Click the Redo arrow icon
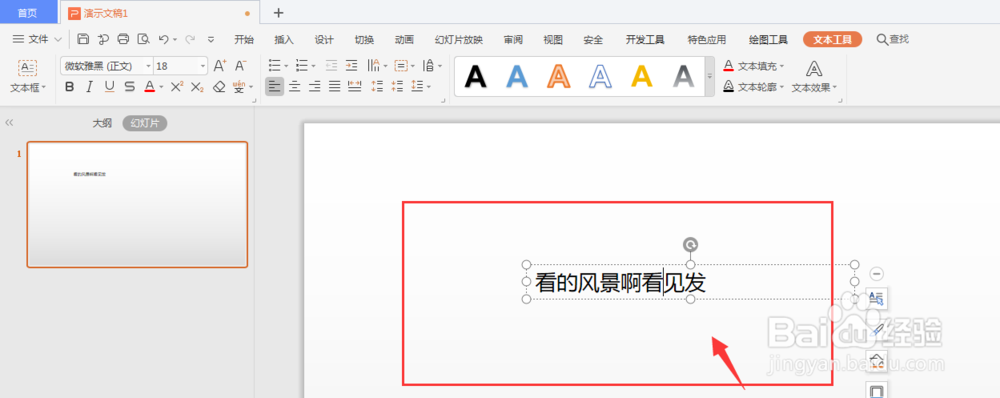Screen dimensions: 1000x398 pyautogui.click(x=189, y=40)
